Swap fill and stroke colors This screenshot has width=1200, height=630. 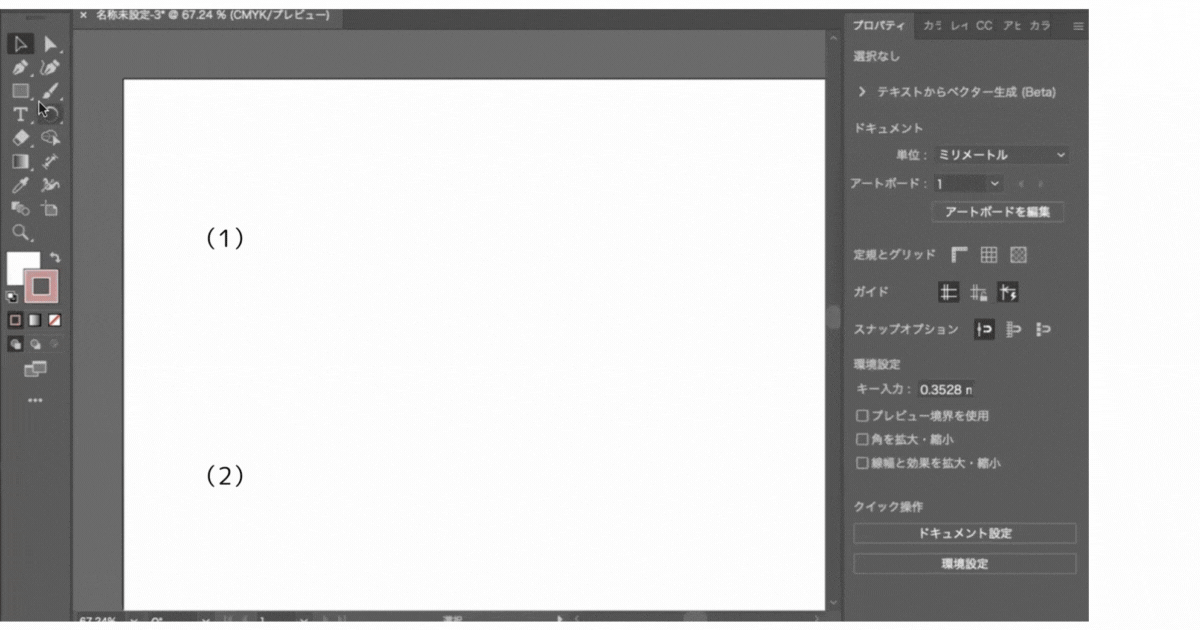point(54,257)
